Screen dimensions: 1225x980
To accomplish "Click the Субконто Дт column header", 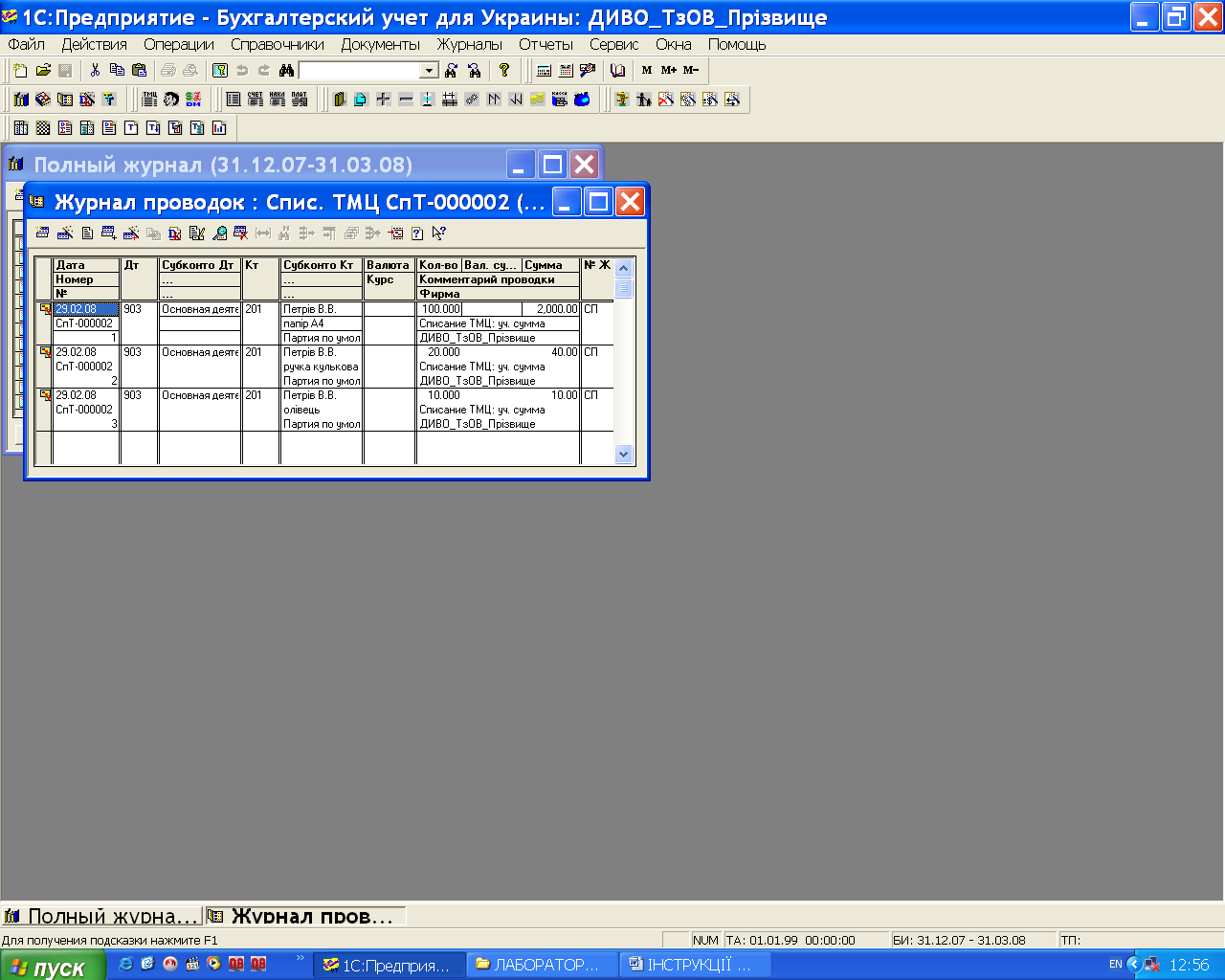I will pos(199,265).
